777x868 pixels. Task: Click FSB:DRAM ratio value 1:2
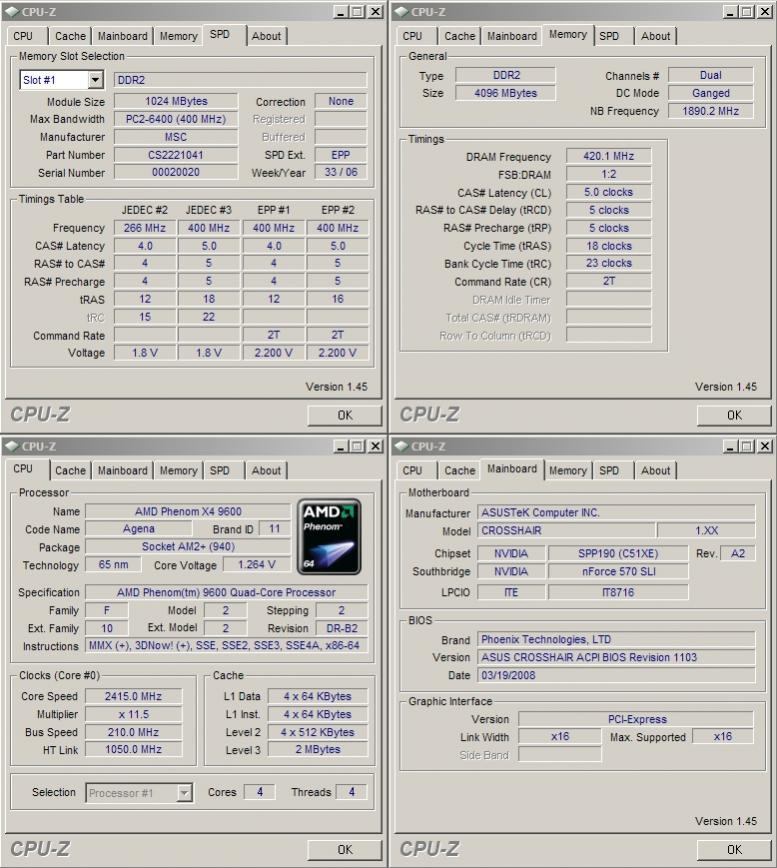click(x=608, y=174)
